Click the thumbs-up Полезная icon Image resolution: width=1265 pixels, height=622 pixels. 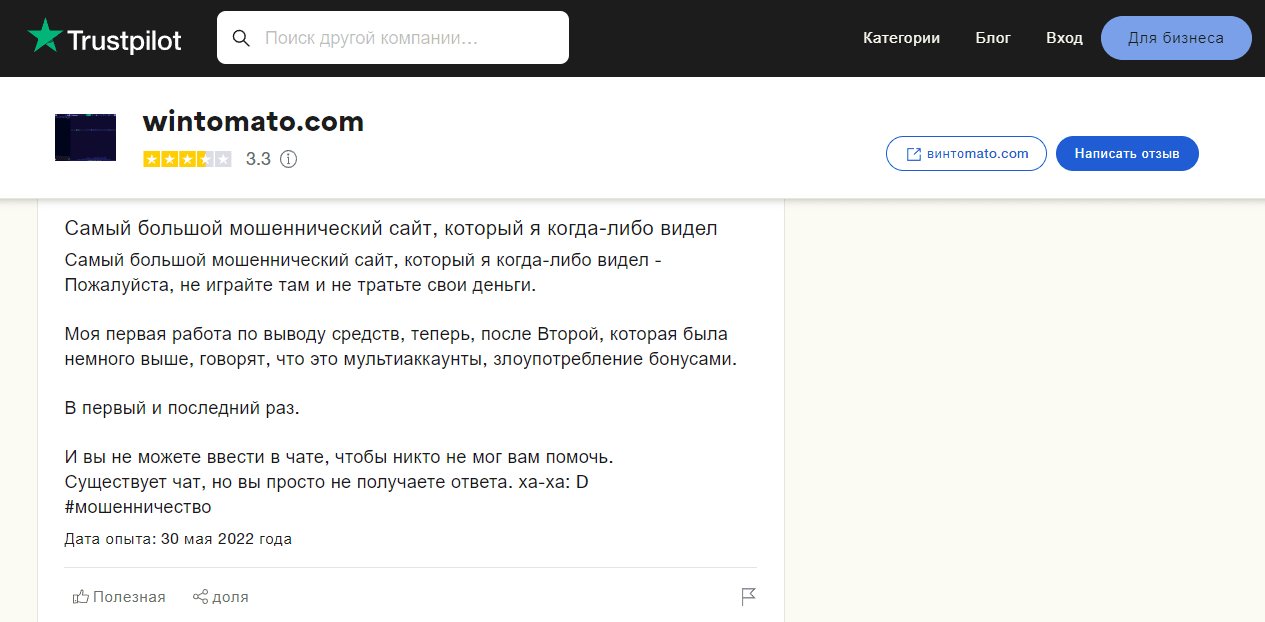coord(81,597)
